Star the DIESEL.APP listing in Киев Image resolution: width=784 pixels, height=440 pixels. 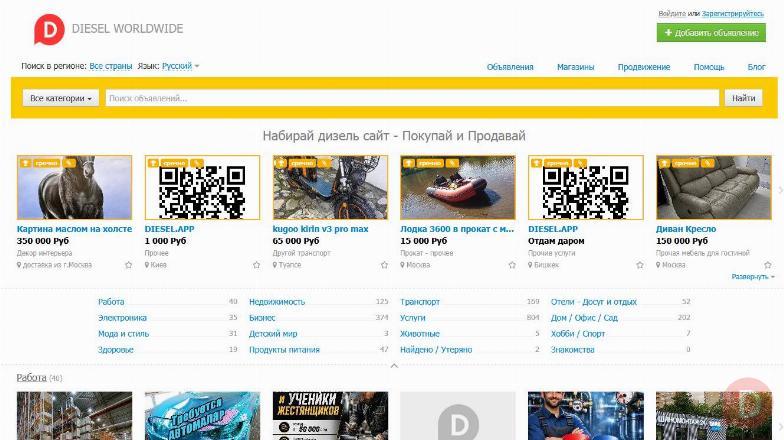pos(256,265)
